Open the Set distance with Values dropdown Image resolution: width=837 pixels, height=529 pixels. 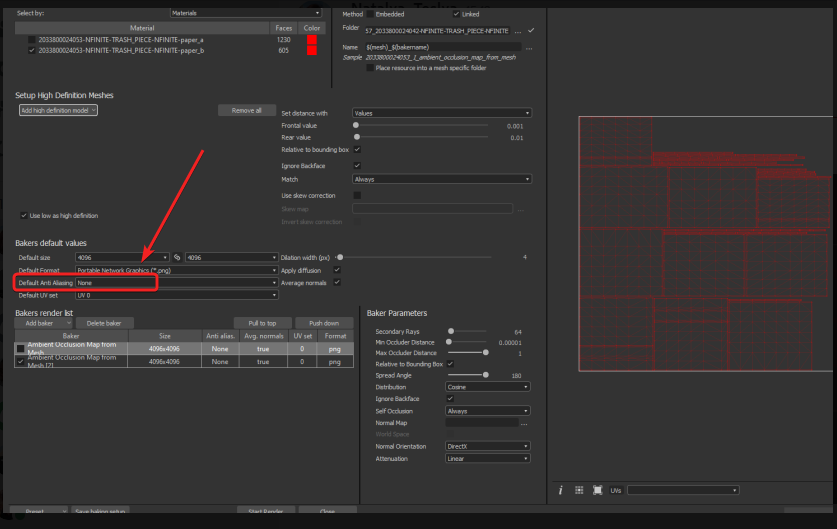coord(442,113)
